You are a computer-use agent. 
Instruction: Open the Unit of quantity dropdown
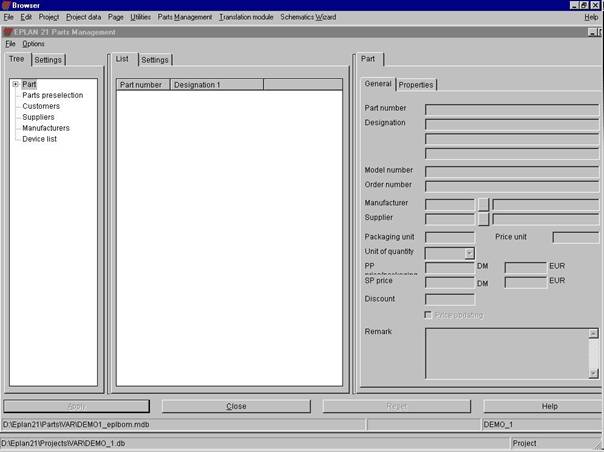[x=469, y=254]
